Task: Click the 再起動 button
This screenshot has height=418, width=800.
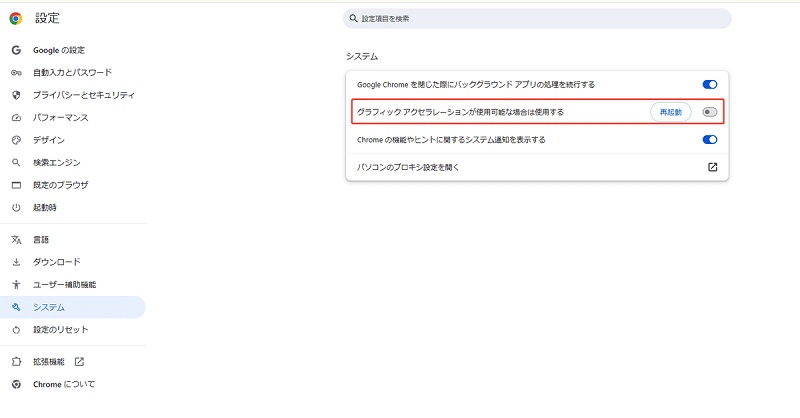Action: (670, 112)
